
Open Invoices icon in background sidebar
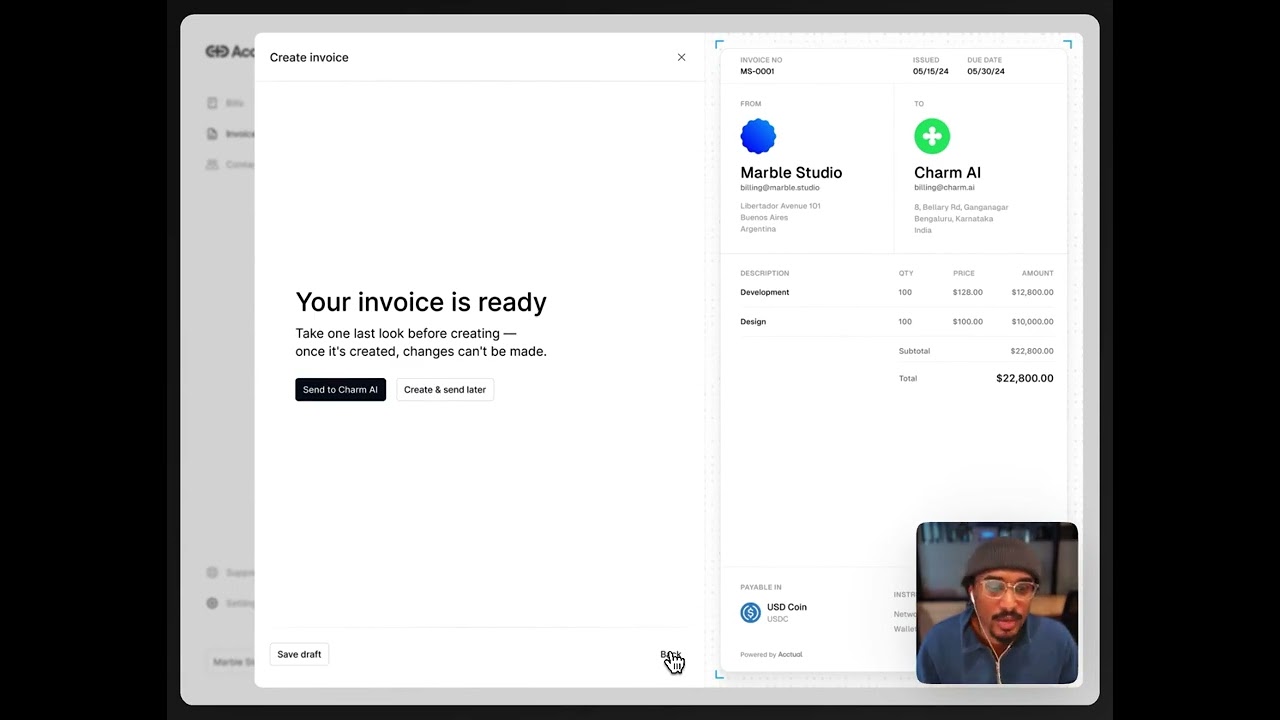point(212,134)
